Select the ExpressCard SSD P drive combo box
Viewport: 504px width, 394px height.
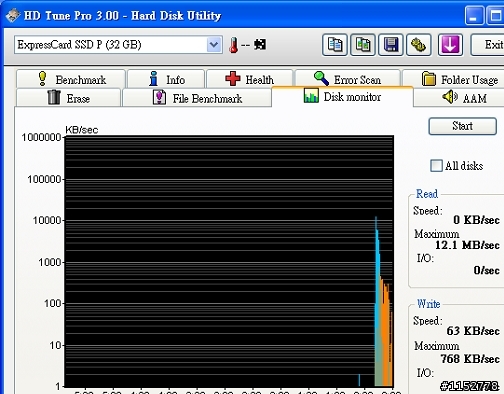(118, 45)
